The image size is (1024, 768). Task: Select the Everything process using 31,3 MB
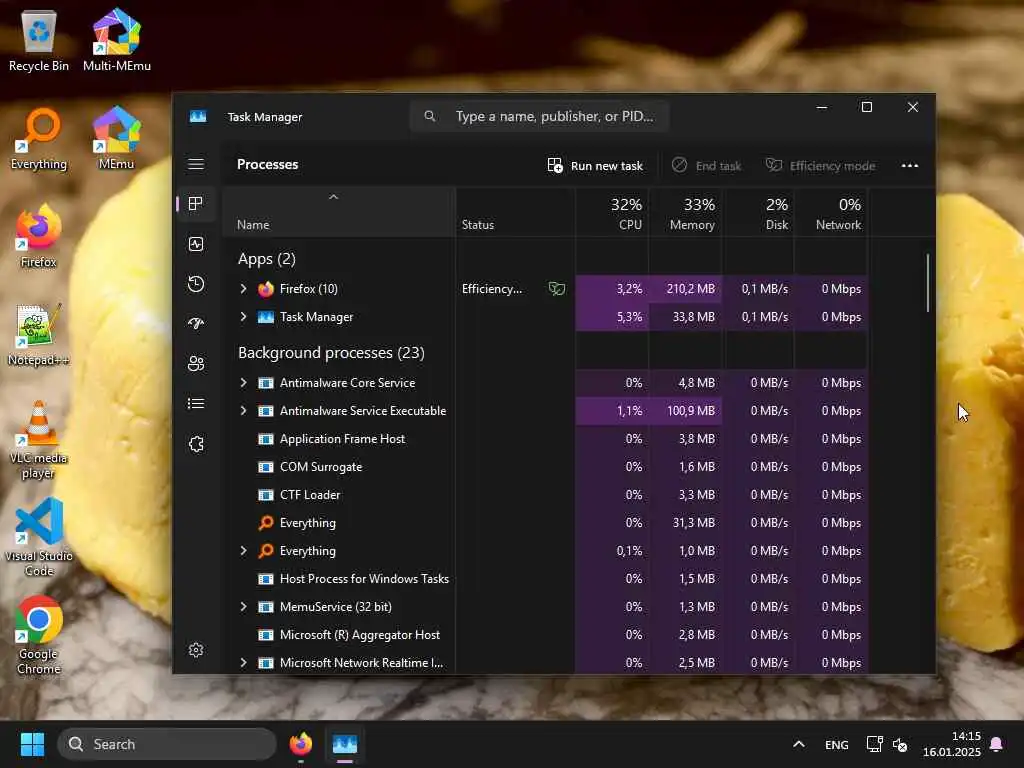click(545, 522)
